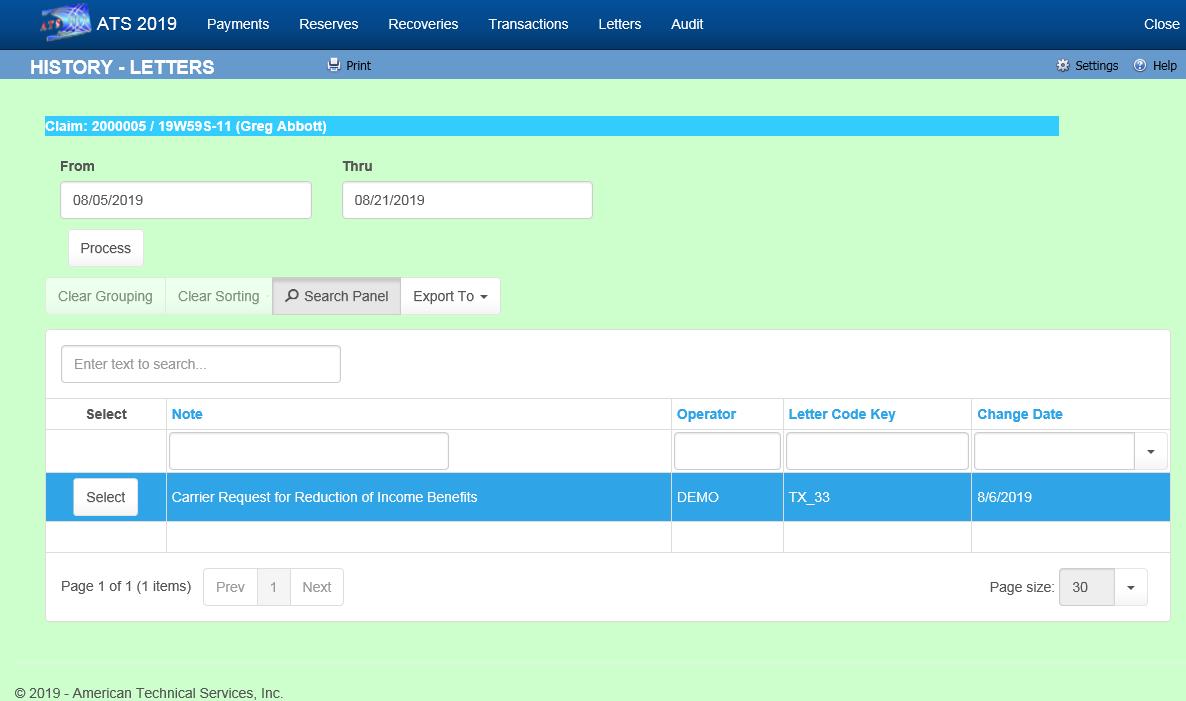The image size is (1186, 701).
Task: Focus the From date field
Action: (x=186, y=200)
